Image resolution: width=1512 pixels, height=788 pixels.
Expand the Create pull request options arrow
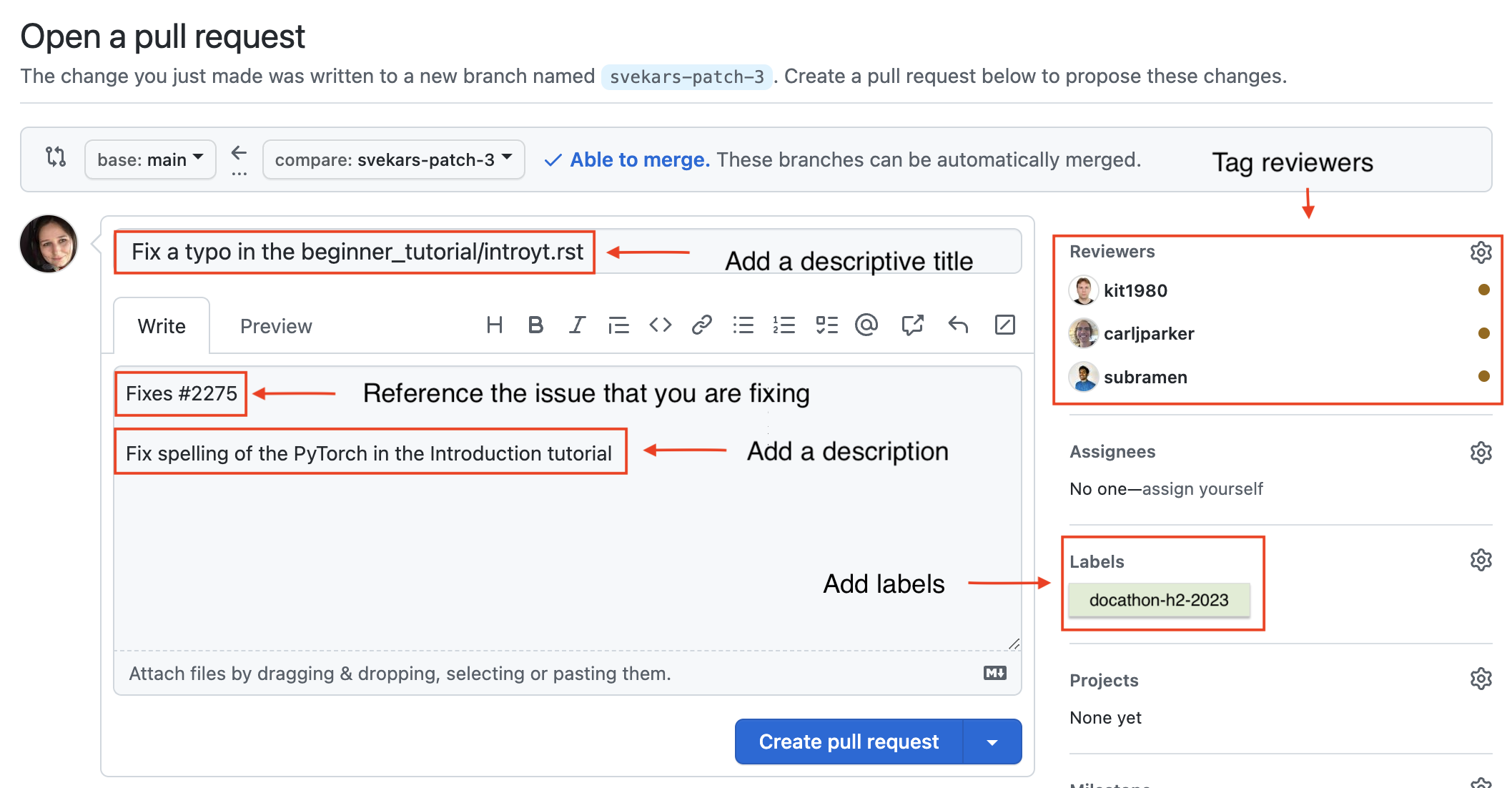click(x=992, y=742)
